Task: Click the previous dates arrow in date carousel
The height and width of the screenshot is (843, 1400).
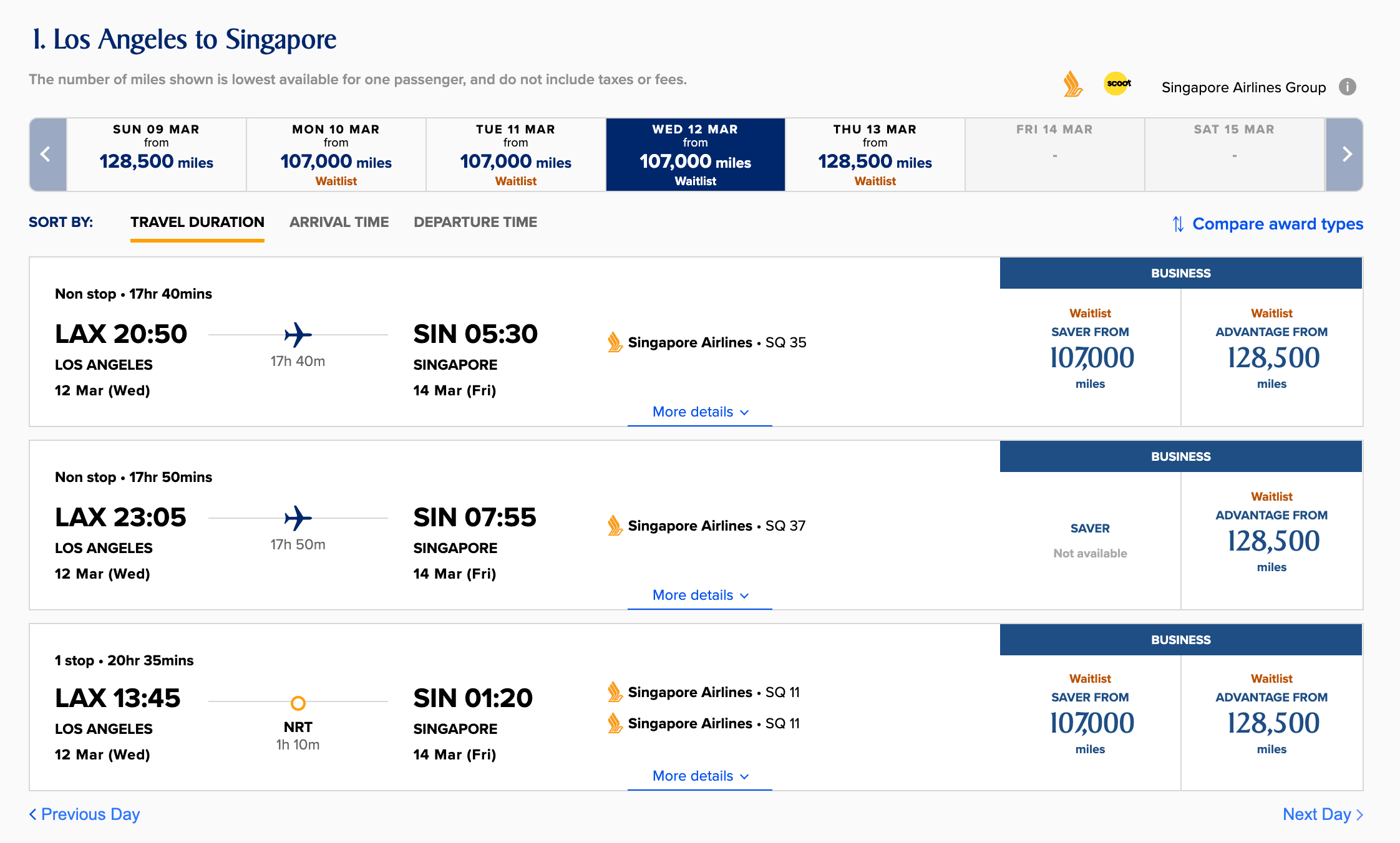Action: point(47,154)
